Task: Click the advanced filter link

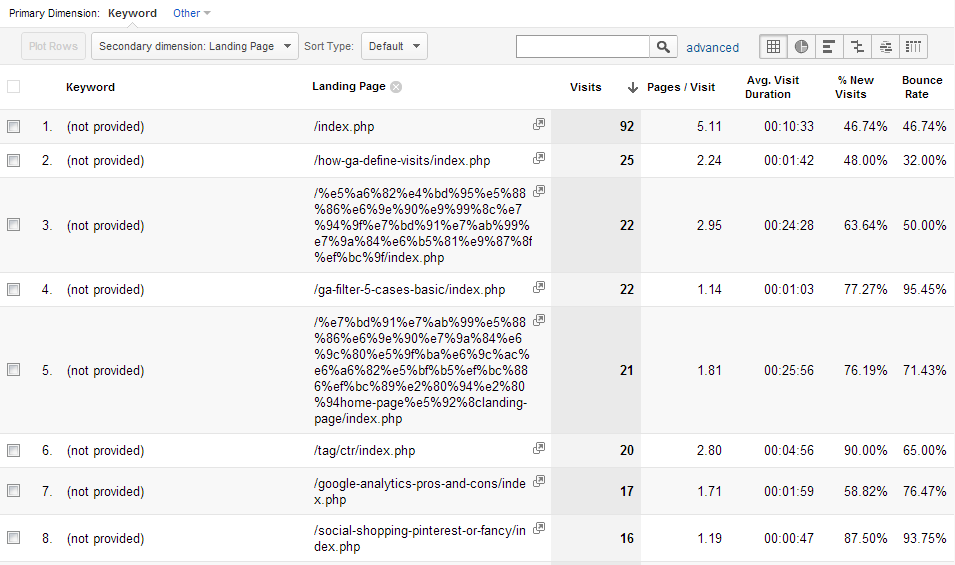Action: (x=712, y=47)
